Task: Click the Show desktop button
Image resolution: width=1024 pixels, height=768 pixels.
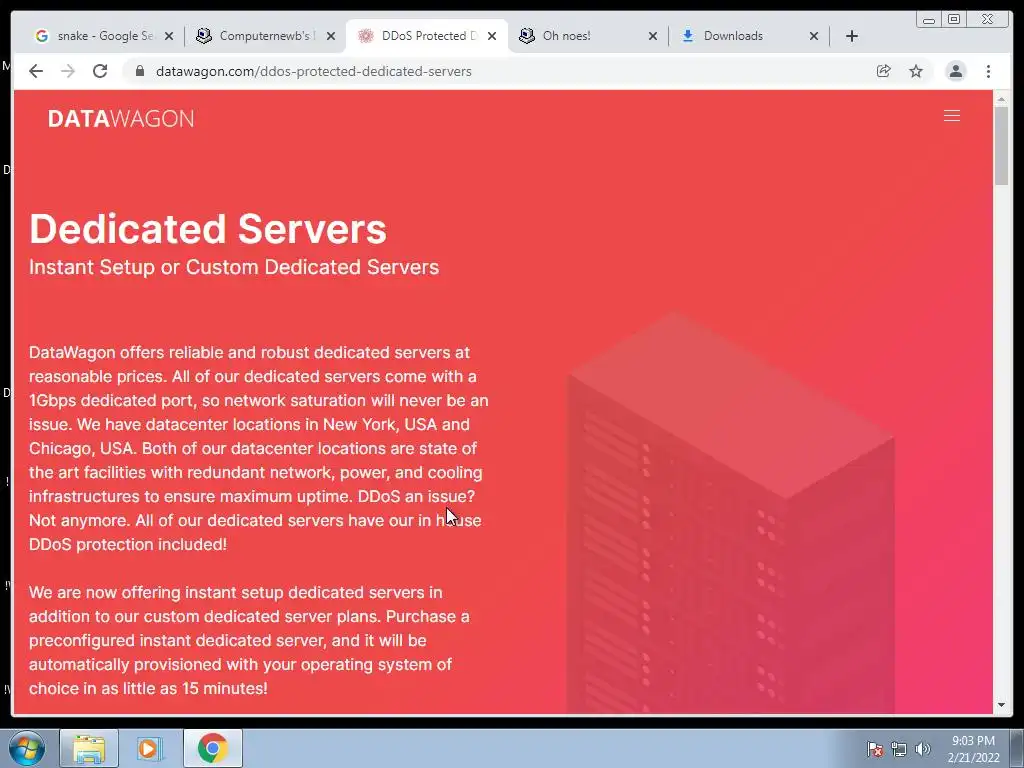Action: 1017,748
